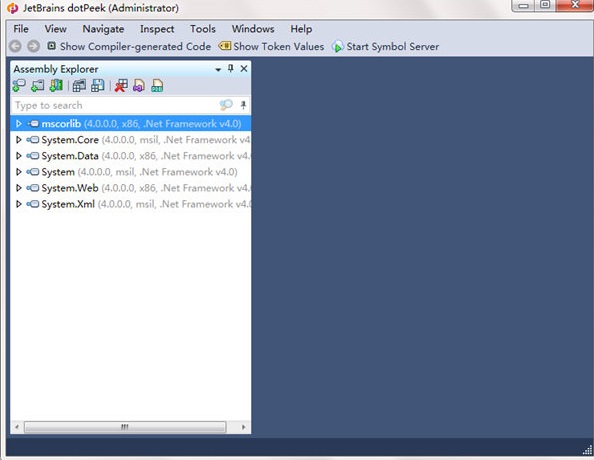The height and width of the screenshot is (460, 594).
Task: Expand the System.Core node
Action: pyautogui.click(x=18, y=140)
